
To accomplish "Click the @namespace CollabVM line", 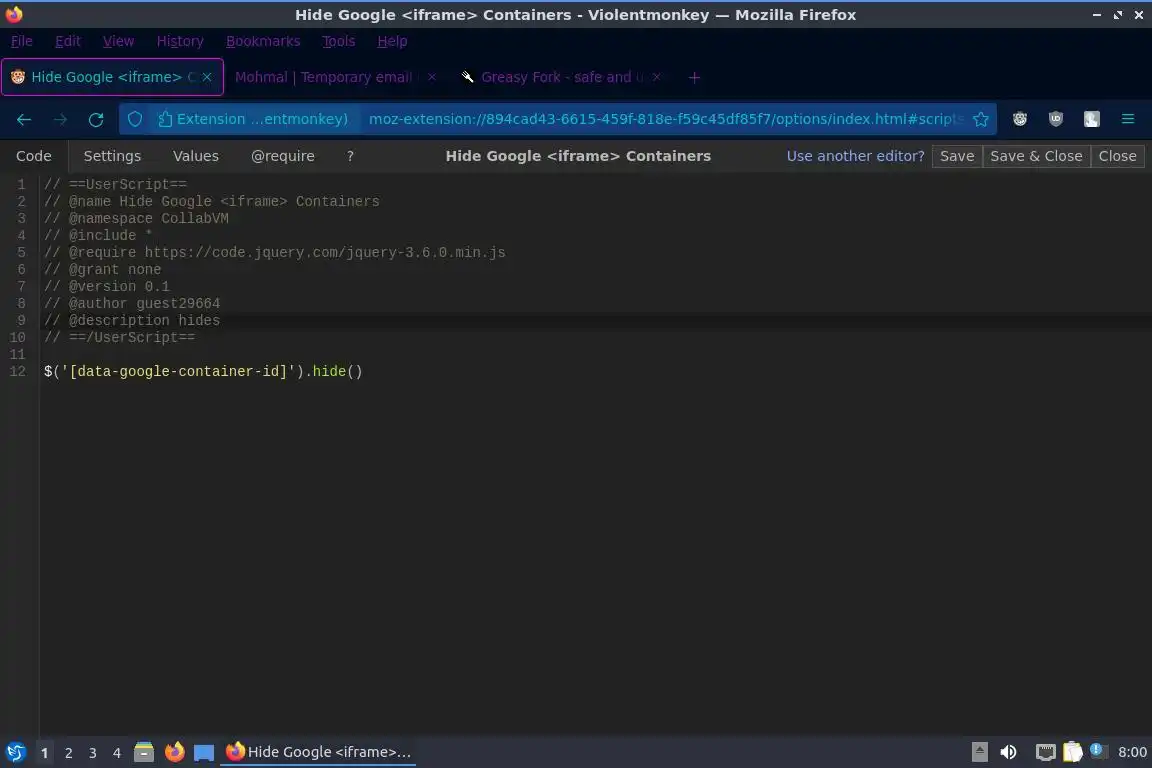I will pyautogui.click(x=136, y=218).
